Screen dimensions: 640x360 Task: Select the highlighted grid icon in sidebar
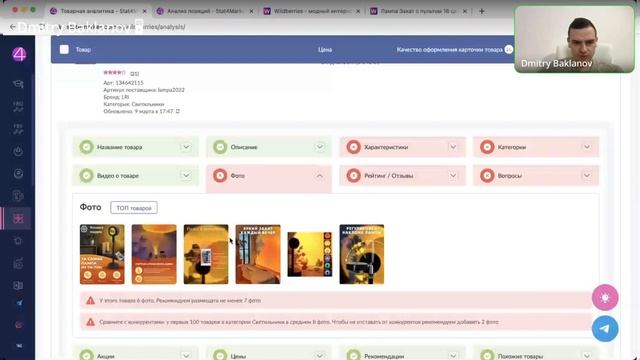point(18,218)
